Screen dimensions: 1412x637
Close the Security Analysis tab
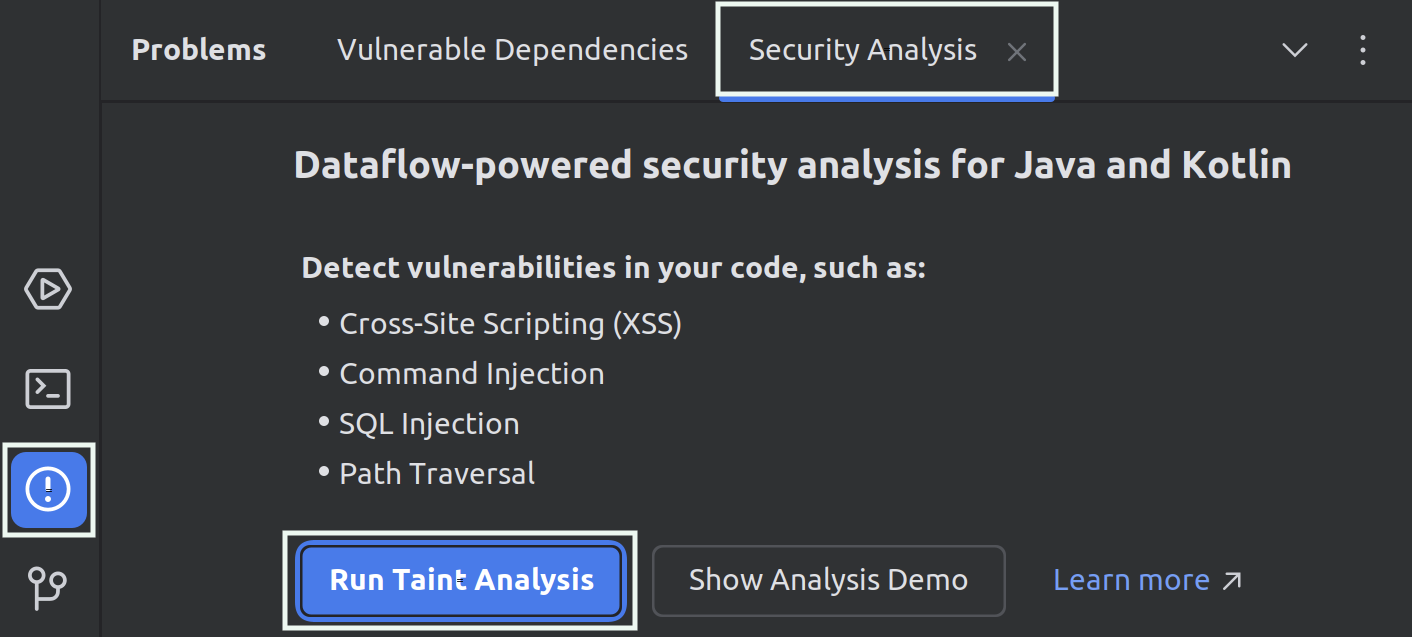coord(1017,52)
